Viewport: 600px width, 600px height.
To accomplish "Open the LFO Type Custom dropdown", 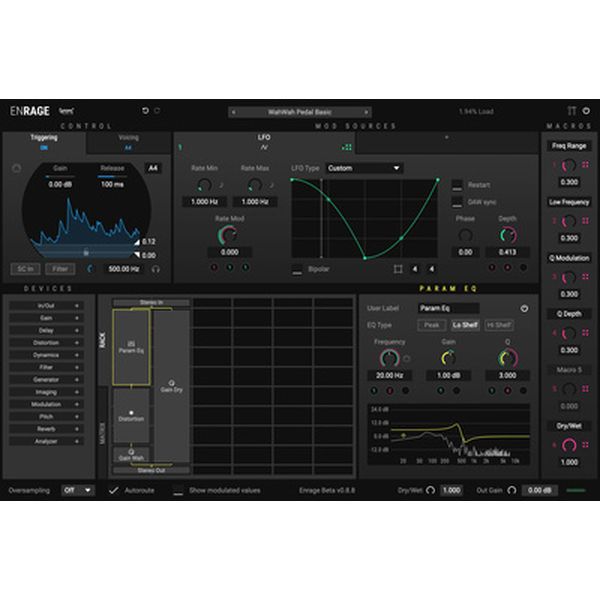I will [364, 168].
